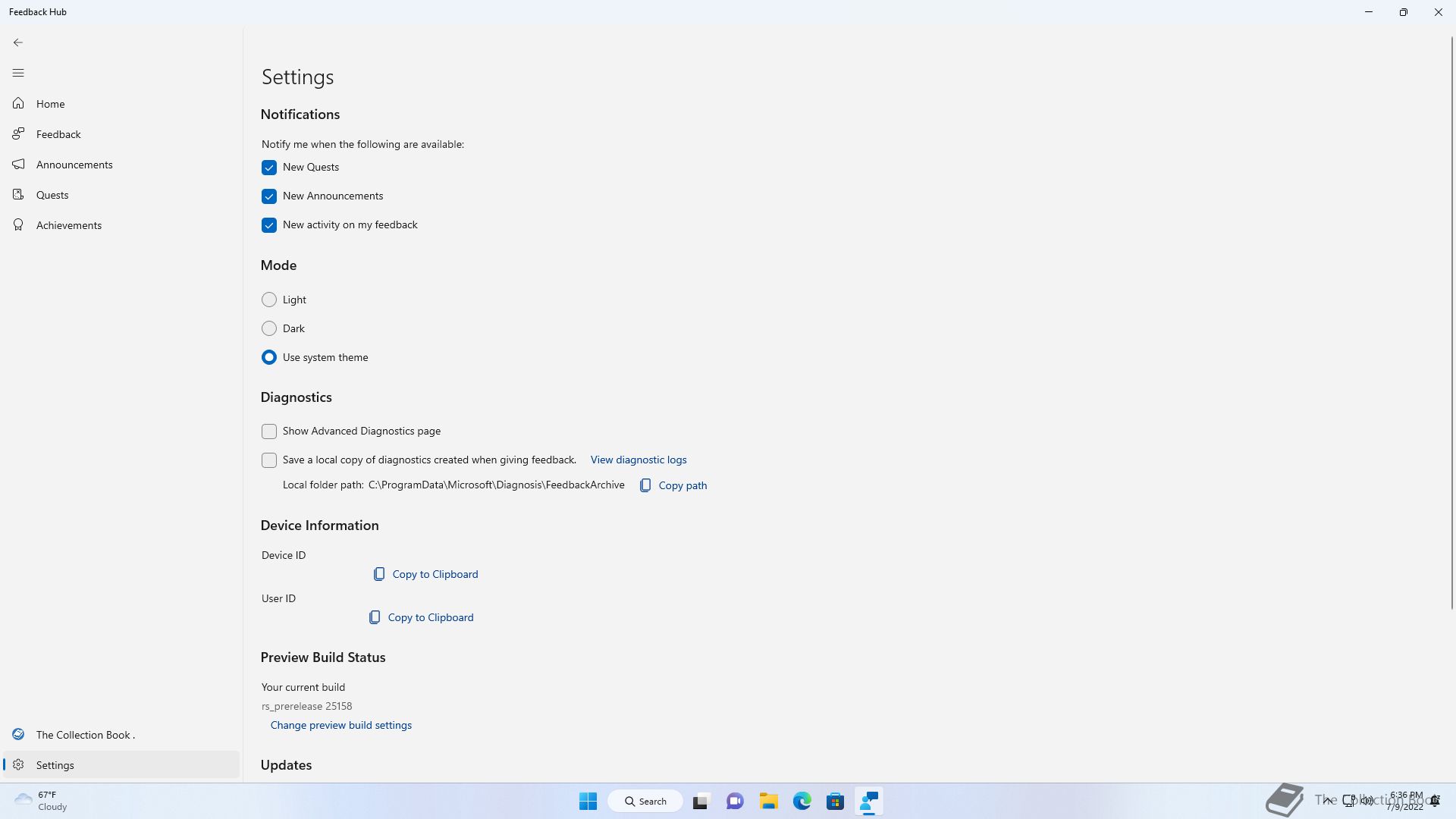Uncheck New Announcements notification
The image size is (1456, 819).
coord(269,196)
